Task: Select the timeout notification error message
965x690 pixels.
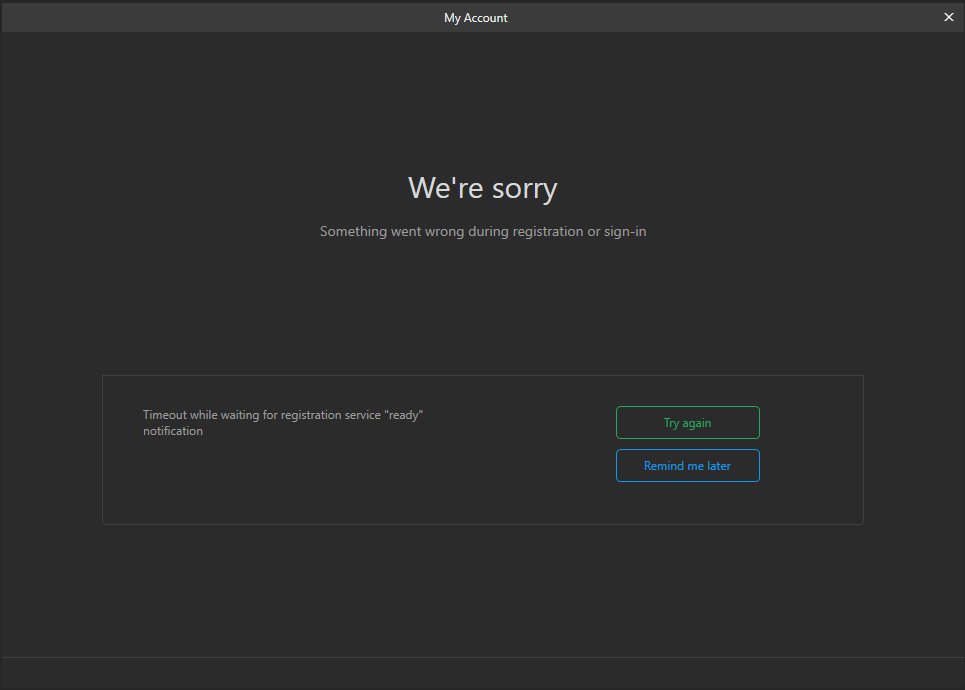Action: point(283,422)
